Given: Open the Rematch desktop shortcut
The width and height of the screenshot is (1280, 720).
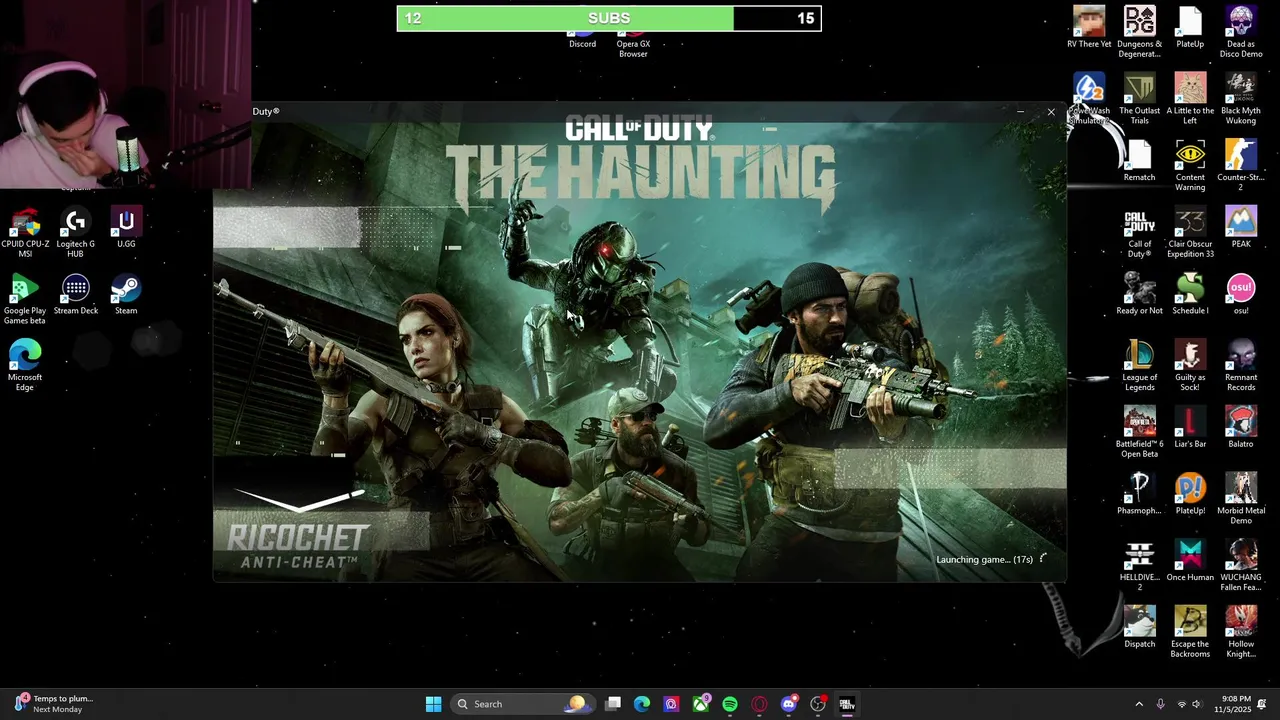Looking at the screenshot, I should pos(1139,160).
